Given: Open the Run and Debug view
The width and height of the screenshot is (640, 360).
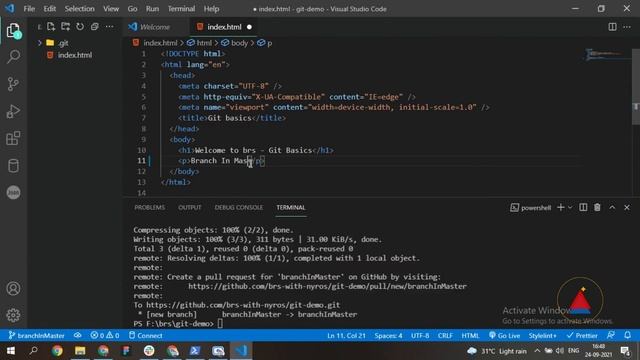Looking at the screenshot, I should [x=13, y=111].
